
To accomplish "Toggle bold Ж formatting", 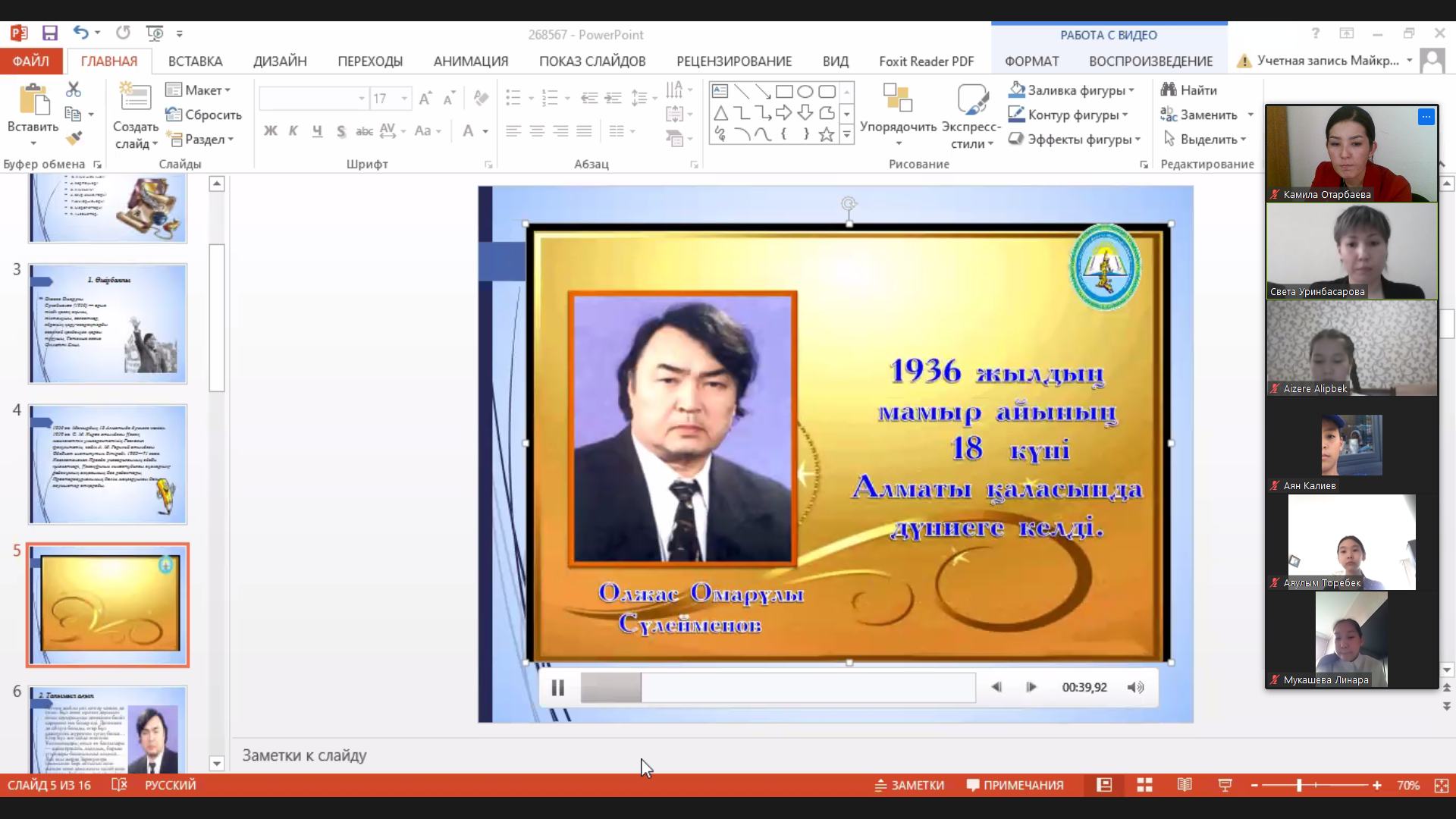I will 270,131.
